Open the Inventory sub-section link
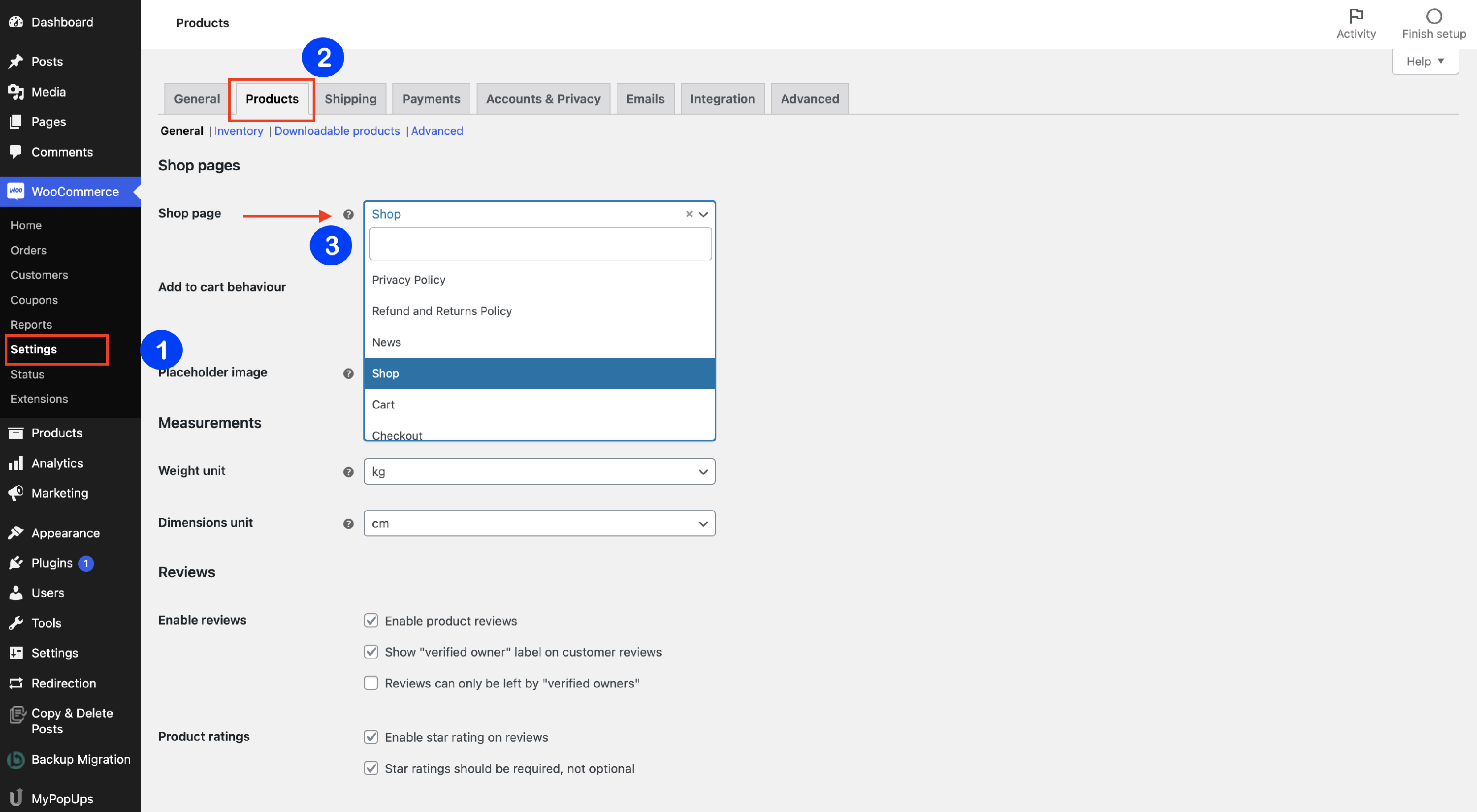 (238, 130)
